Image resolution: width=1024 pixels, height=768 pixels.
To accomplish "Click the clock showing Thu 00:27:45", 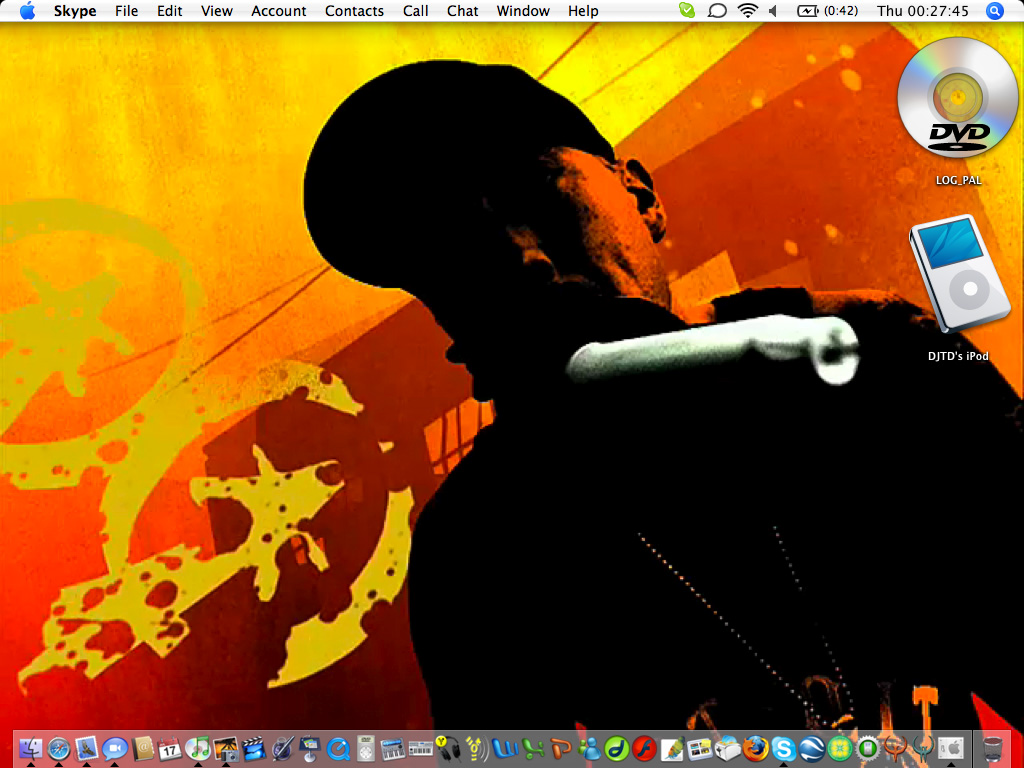I will (x=923, y=10).
